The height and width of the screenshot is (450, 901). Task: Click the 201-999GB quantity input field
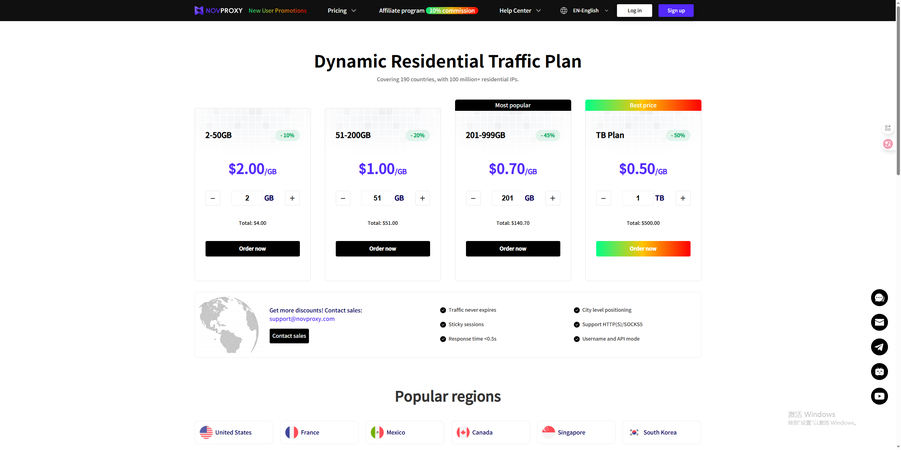point(507,198)
